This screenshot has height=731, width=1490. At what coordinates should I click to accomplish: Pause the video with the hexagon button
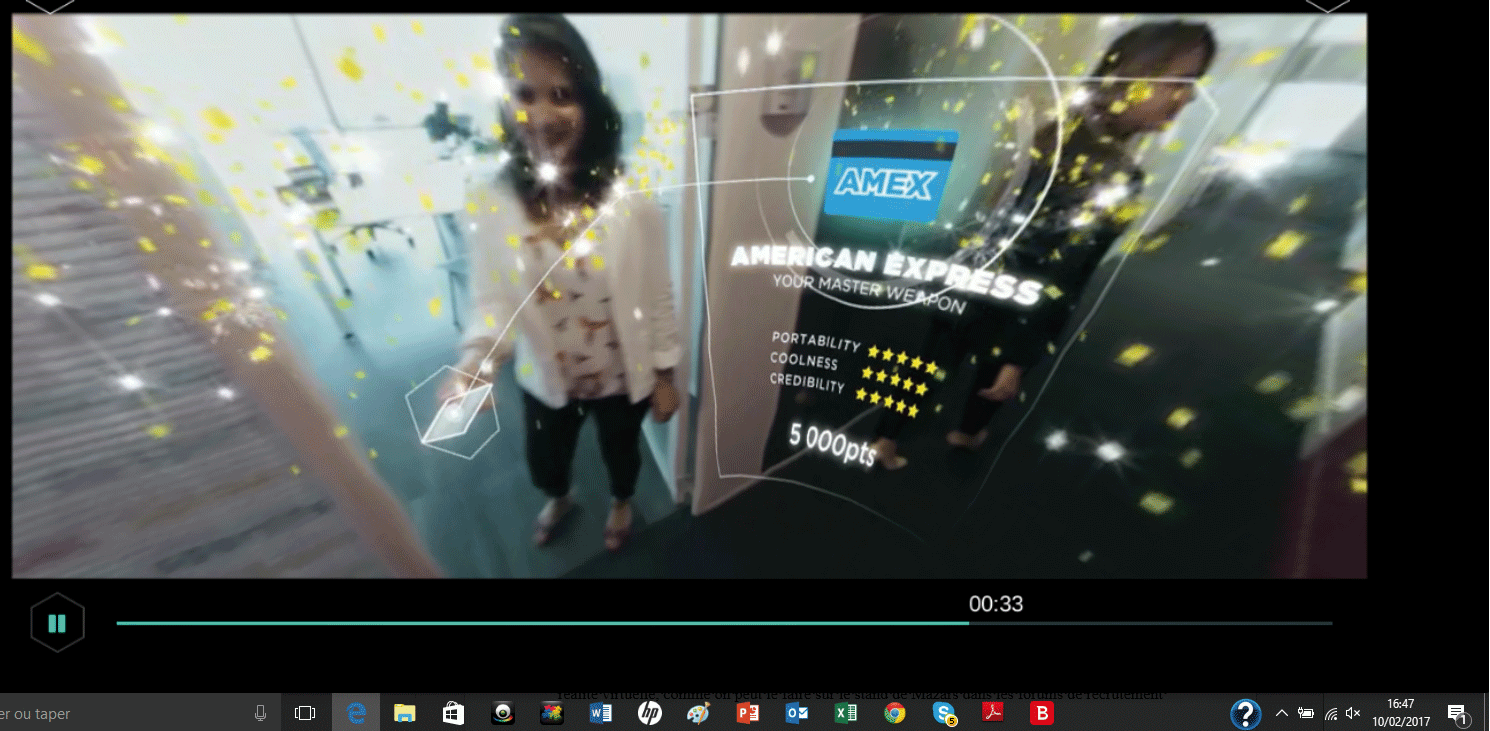(x=57, y=623)
